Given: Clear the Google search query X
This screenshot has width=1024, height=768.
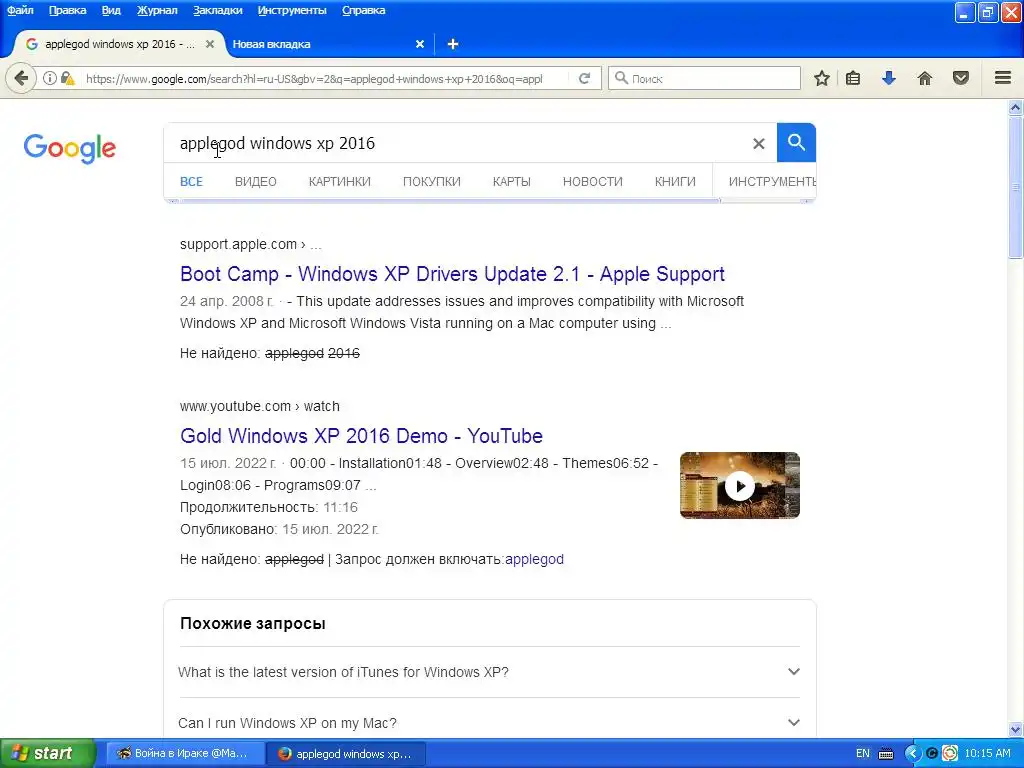Looking at the screenshot, I should (758, 143).
